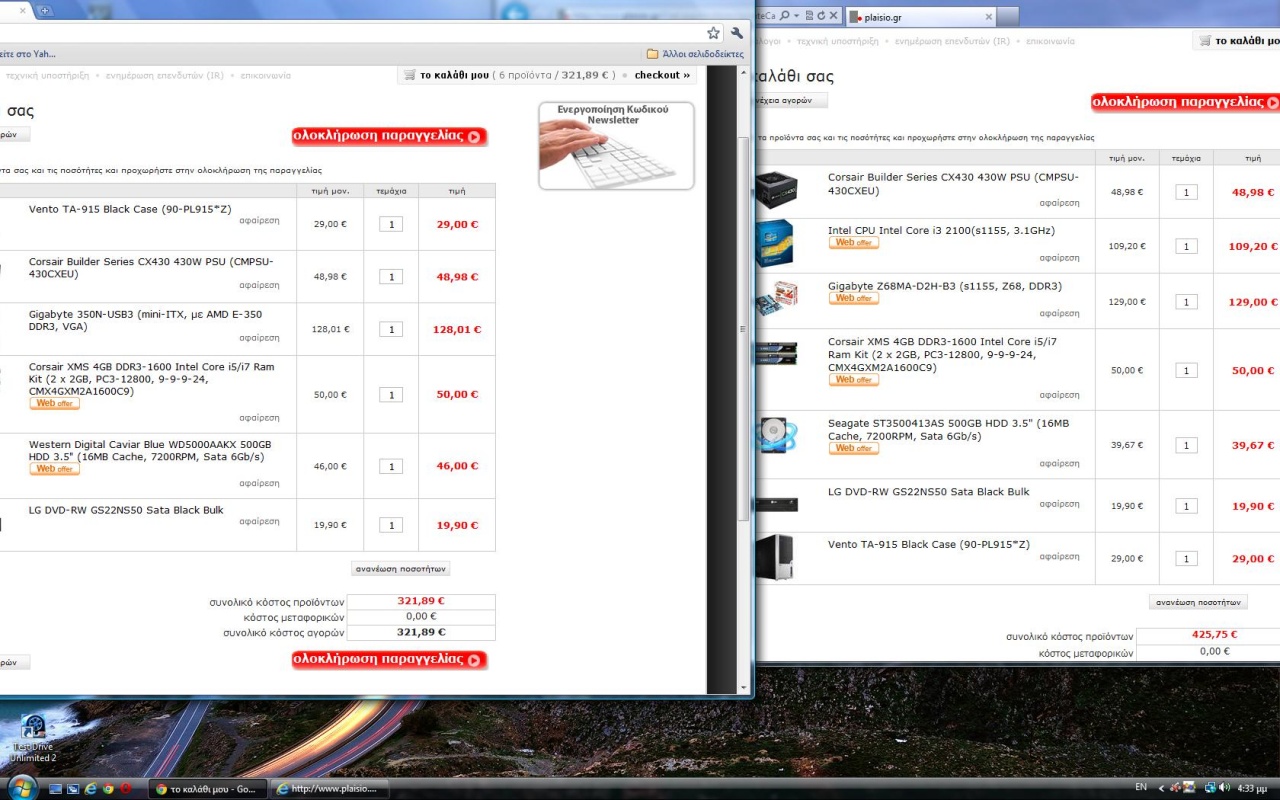This screenshot has height=800, width=1280.
Task: Click Web offer badge under Western Digital HDD
Action: [55, 469]
